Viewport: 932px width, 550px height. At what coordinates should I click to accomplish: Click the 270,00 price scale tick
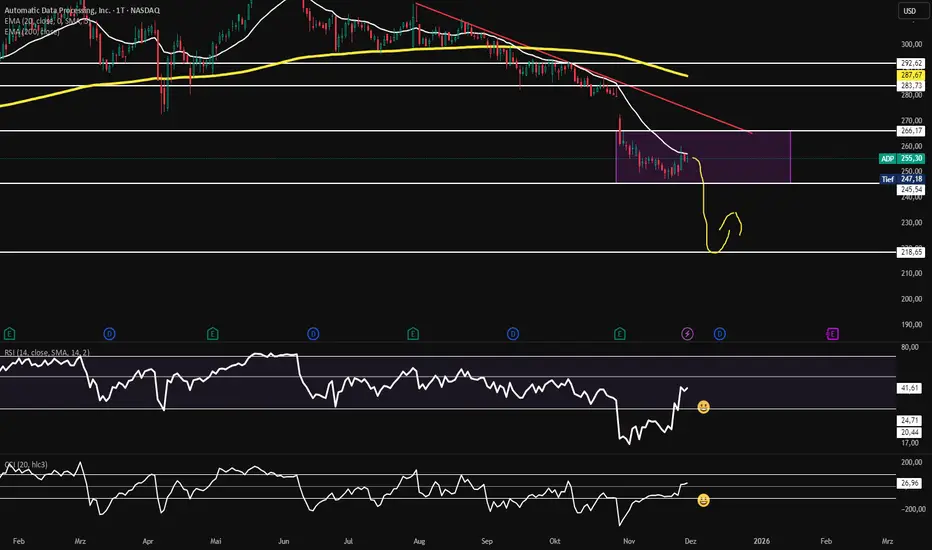point(911,121)
